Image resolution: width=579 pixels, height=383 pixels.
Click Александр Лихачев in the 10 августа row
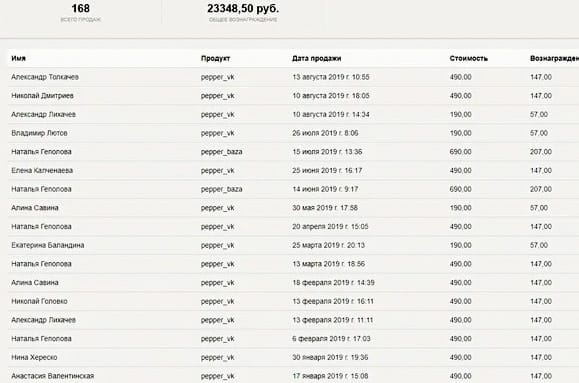(44, 114)
